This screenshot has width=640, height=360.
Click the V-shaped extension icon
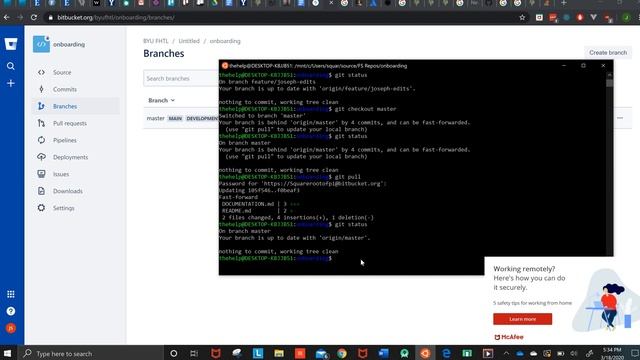pyautogui.click(x=593, y=18)
